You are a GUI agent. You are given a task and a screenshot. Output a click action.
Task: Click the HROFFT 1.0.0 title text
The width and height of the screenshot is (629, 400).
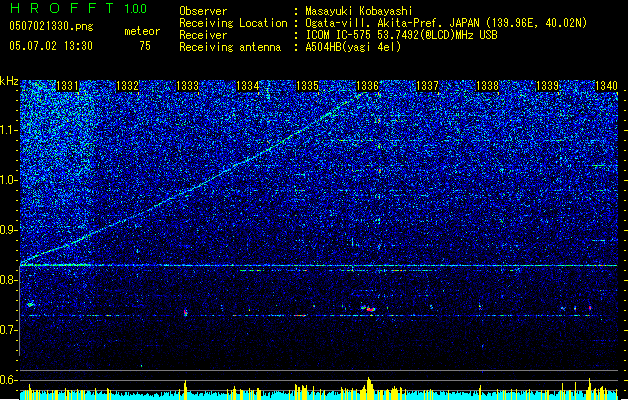(x=78, y=8)
